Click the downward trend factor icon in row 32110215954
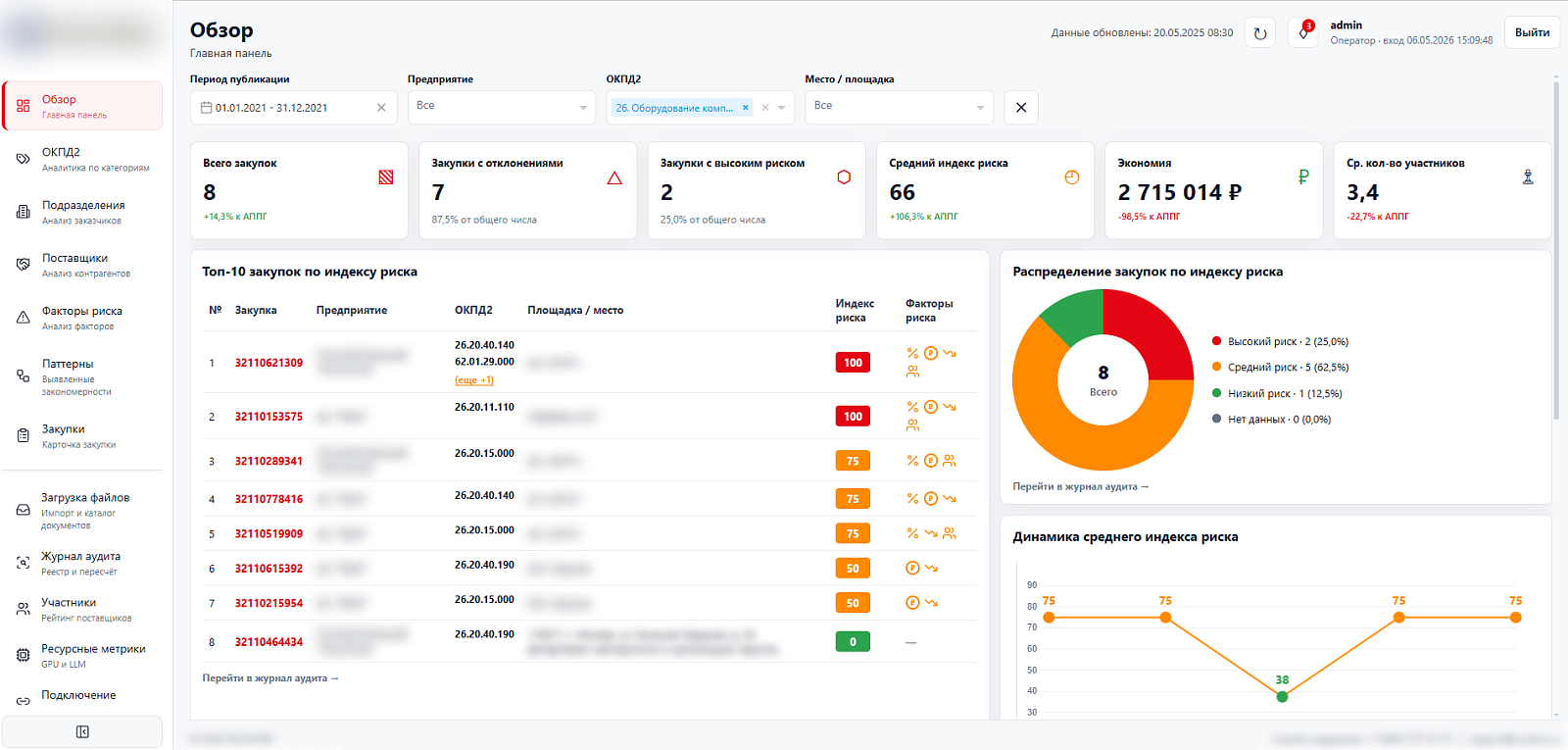The image size is (1568, 750). pos(931,603)
